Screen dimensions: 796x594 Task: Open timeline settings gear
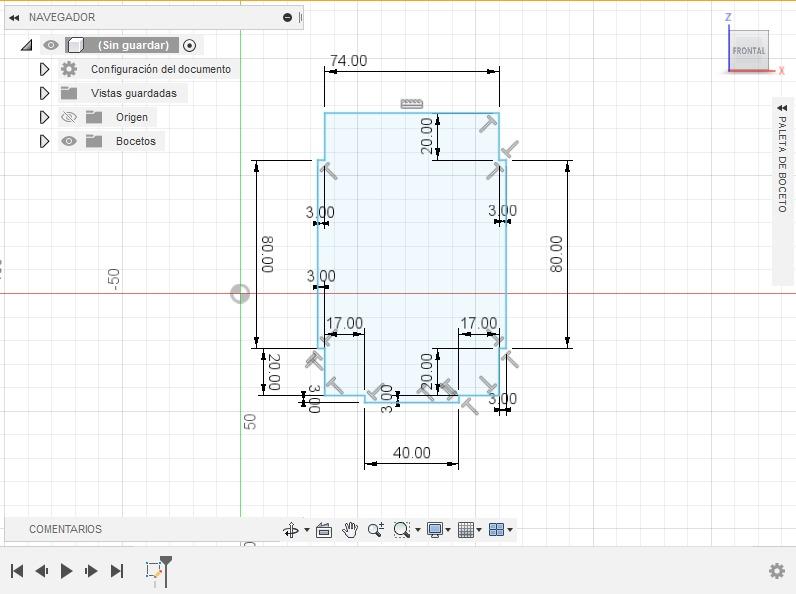777,571
